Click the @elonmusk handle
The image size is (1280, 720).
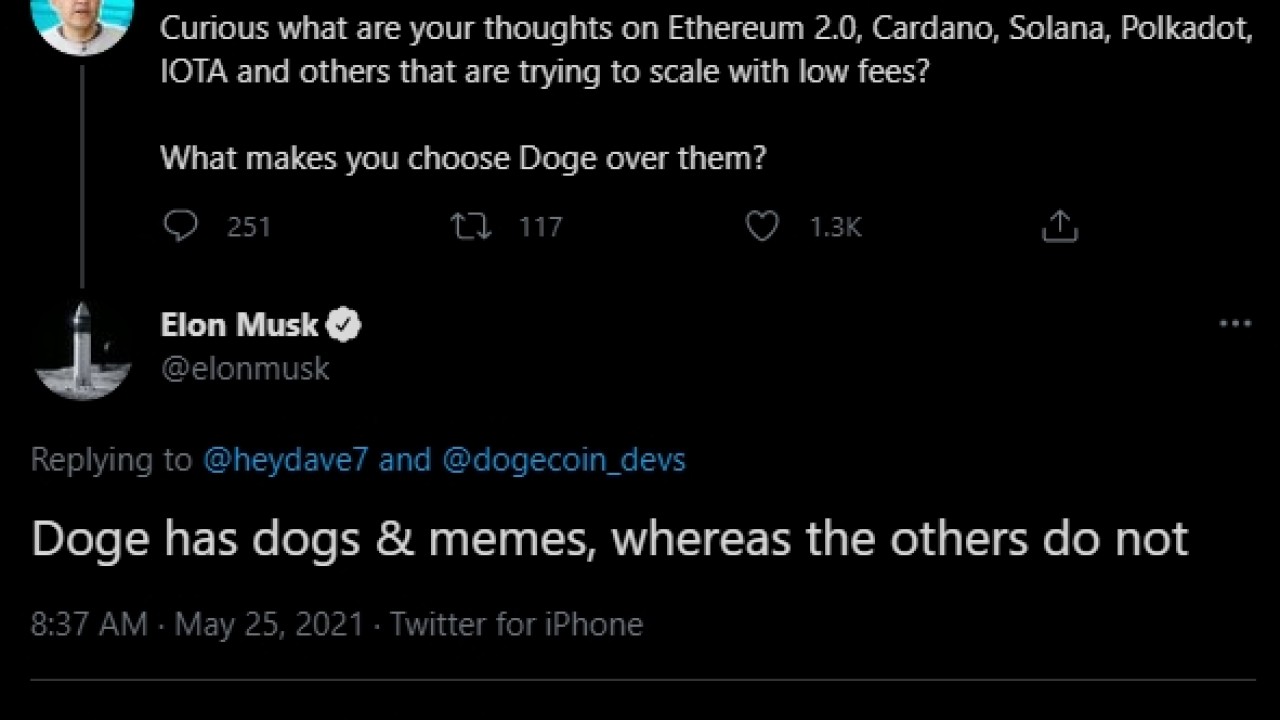click(x=245, y=369)
